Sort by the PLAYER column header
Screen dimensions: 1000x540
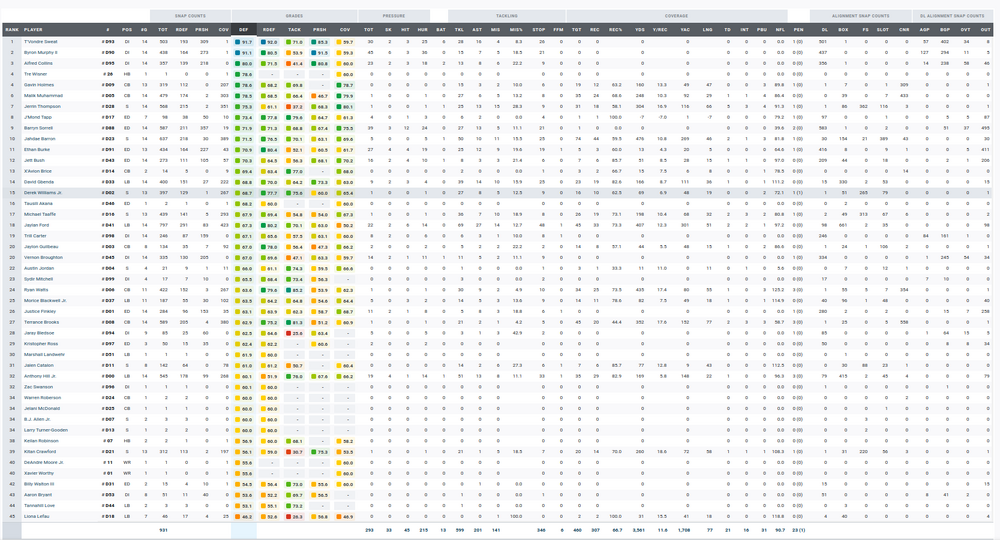[x=34, y=30]
